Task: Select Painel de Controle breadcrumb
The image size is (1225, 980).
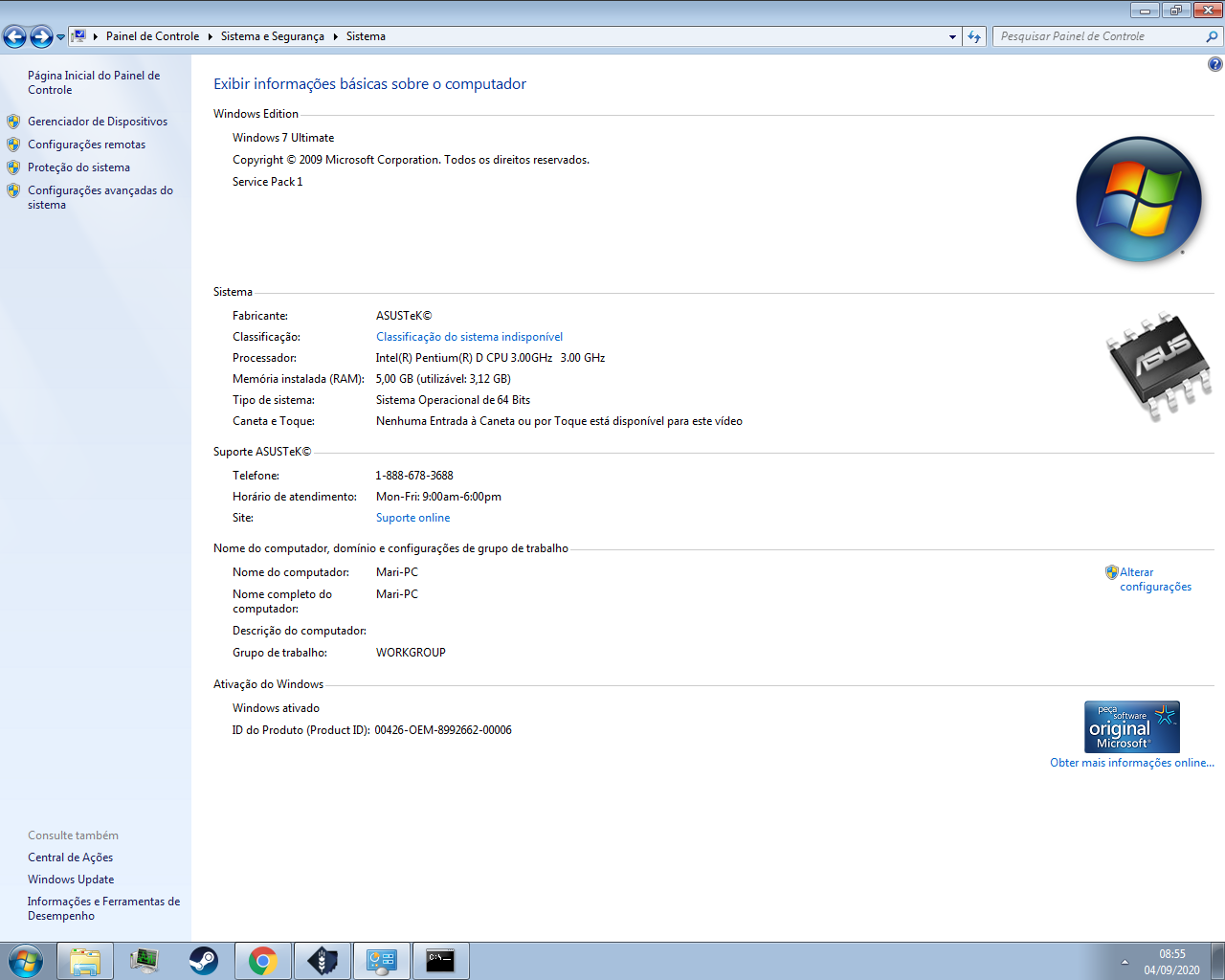Action: pyautogui.click(x=152, y=36)
